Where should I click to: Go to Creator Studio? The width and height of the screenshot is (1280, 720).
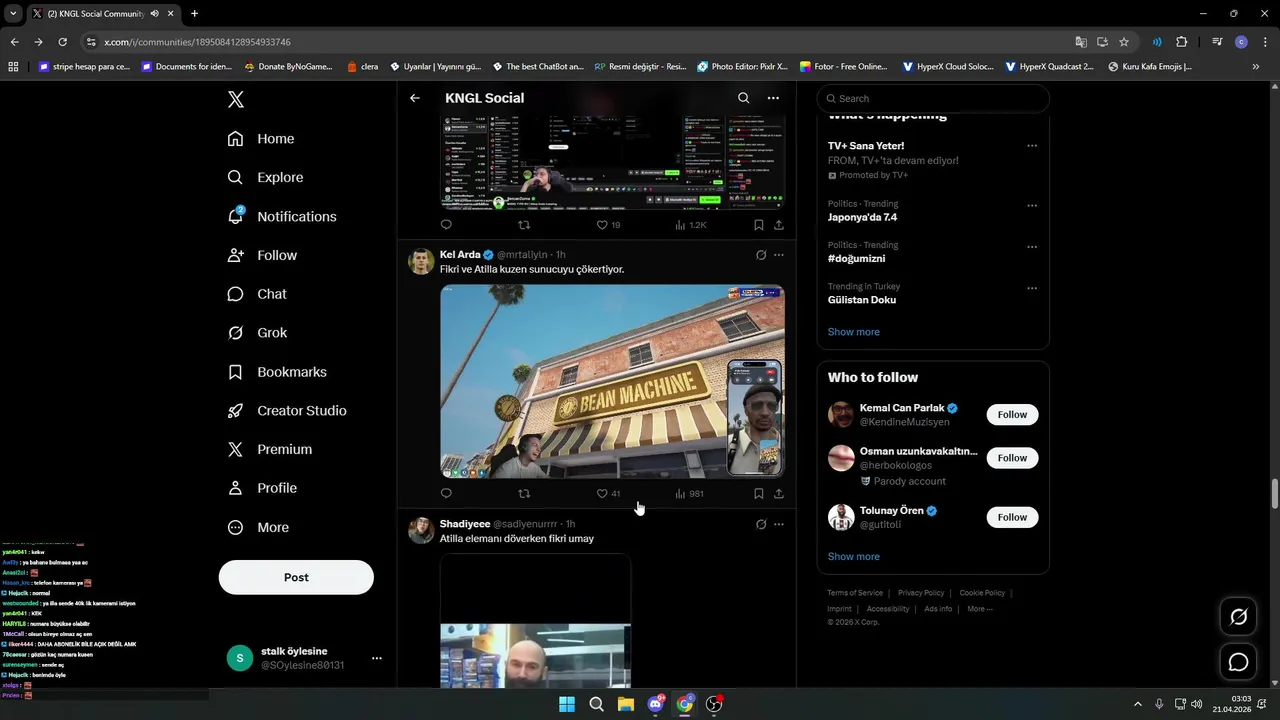coord(287,411)
